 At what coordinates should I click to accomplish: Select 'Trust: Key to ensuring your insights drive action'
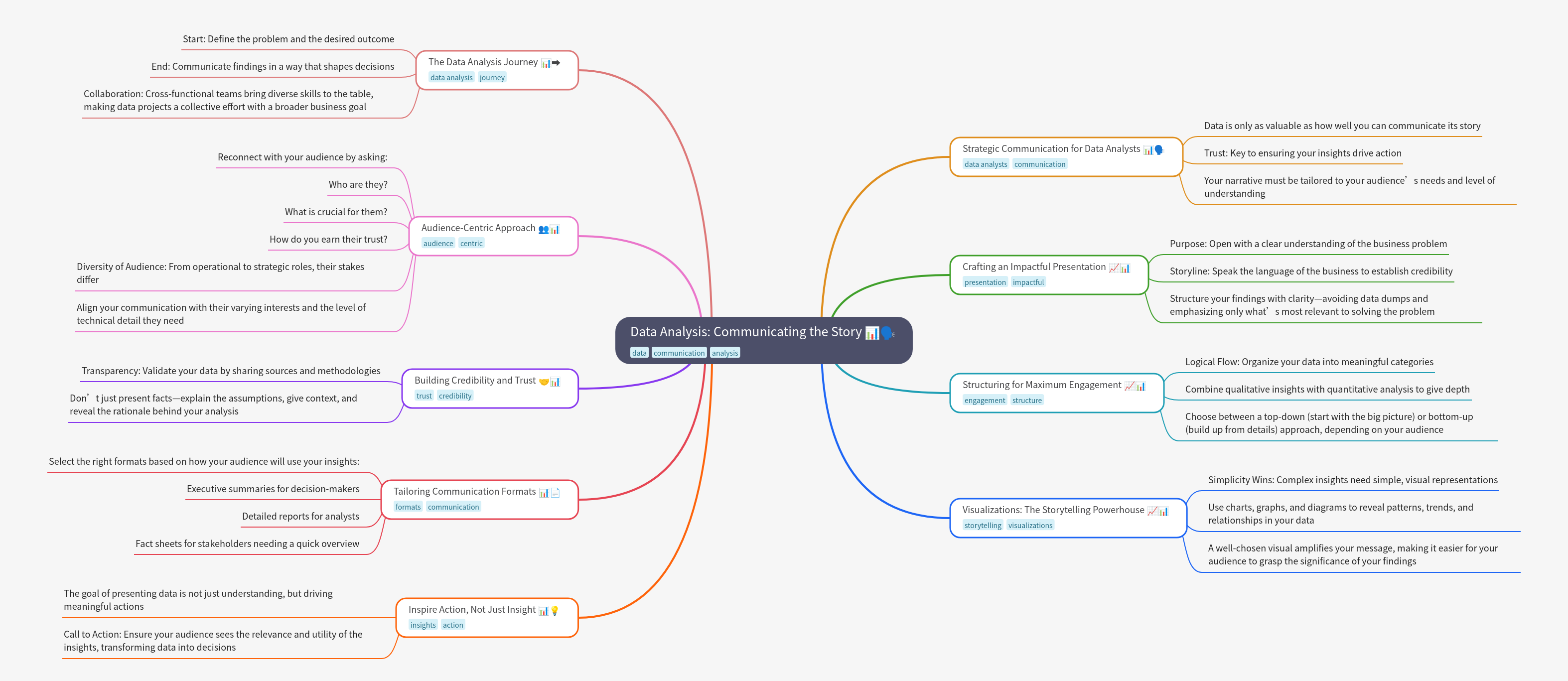coord(1302,153)
